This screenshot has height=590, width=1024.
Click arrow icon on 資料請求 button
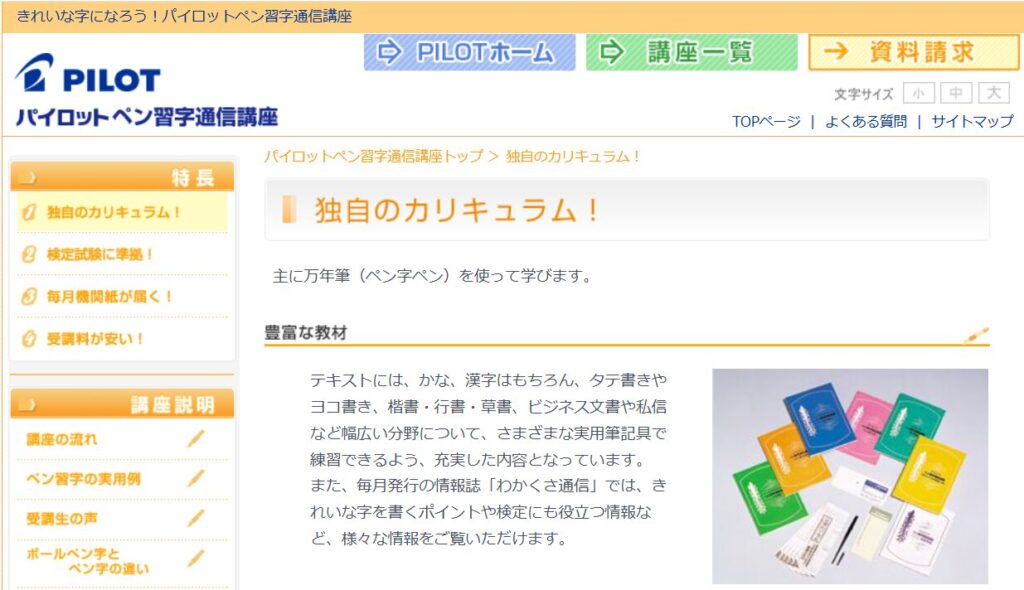836,51
